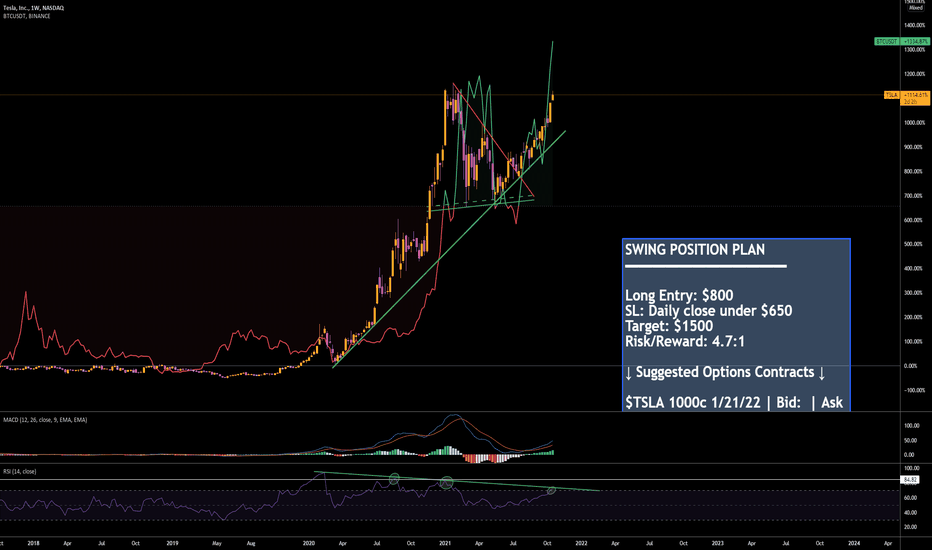Image resolution: width=932 pixels, height=550 pixels.
Task: Click the SL: Daily close under $650 line
Action: (x=709, y=310)
